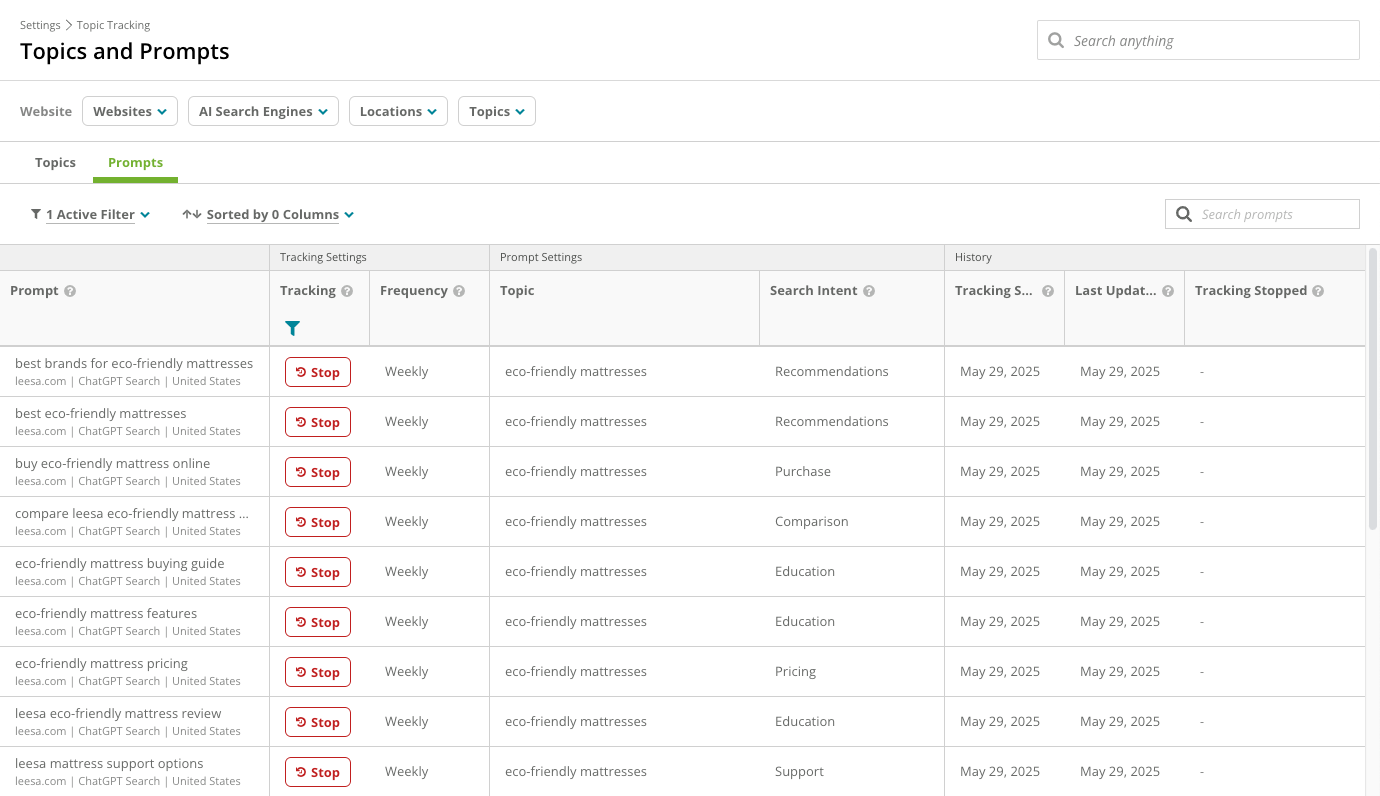Stop tracking leesa mattress support options
This screenshot has width=1380, height=796.
pyautogui.click(x=318, y=772)
